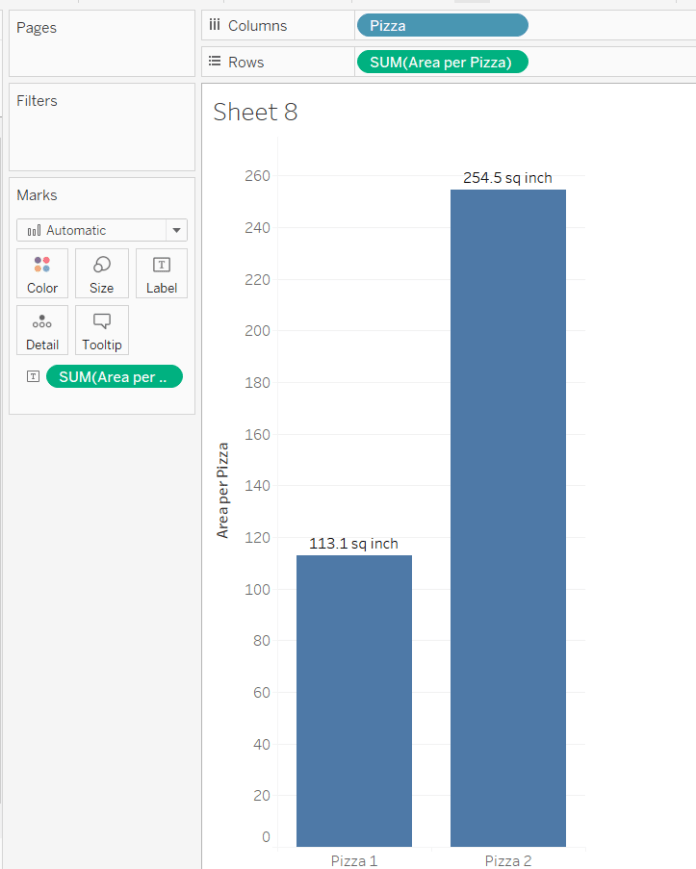Open the Label marks card

tap(161, 273)
